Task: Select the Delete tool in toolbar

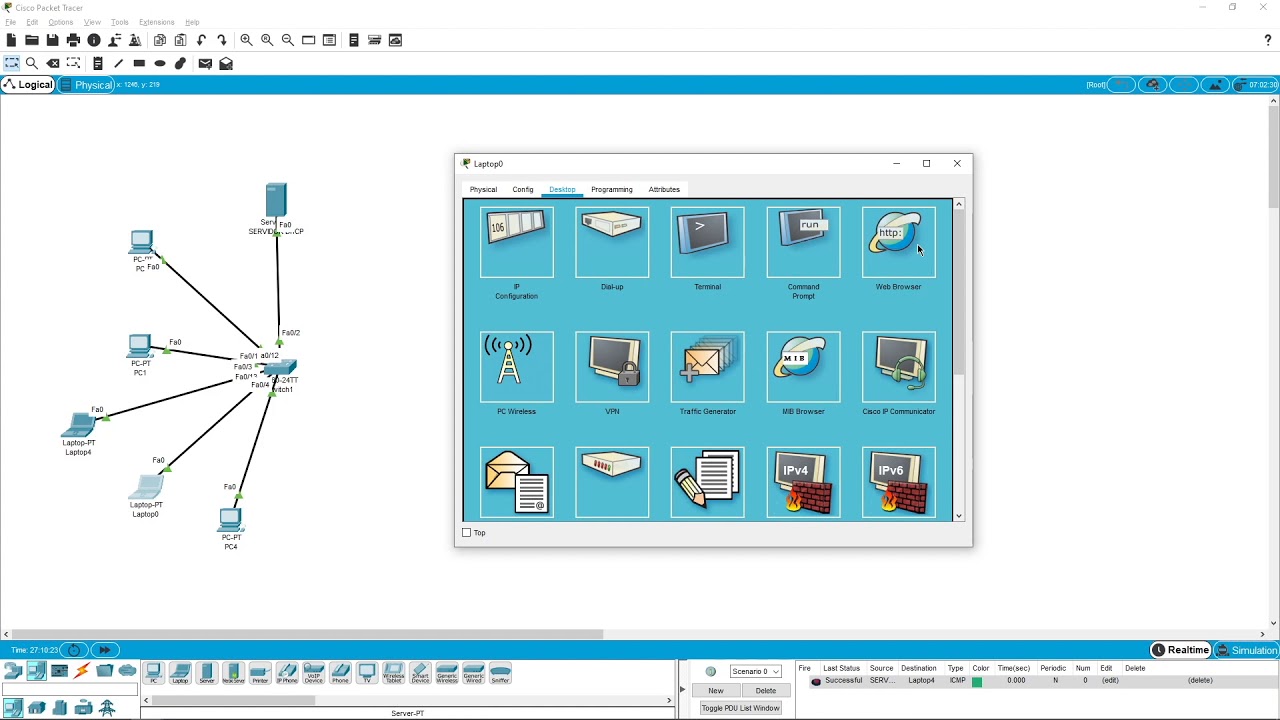Action: 53,63
